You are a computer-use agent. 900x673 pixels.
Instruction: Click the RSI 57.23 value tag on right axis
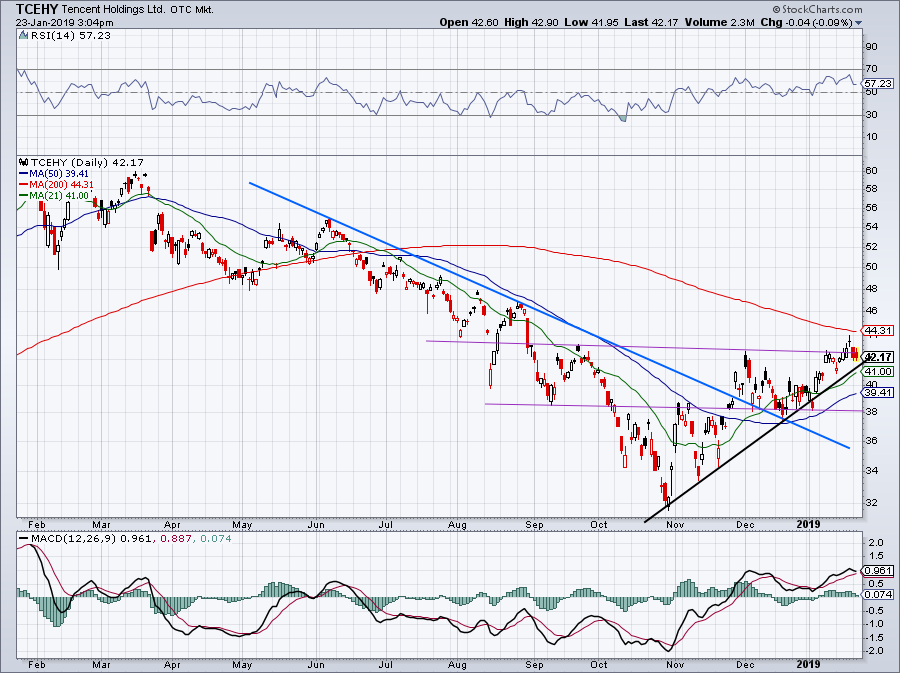(x=878, y=84)
